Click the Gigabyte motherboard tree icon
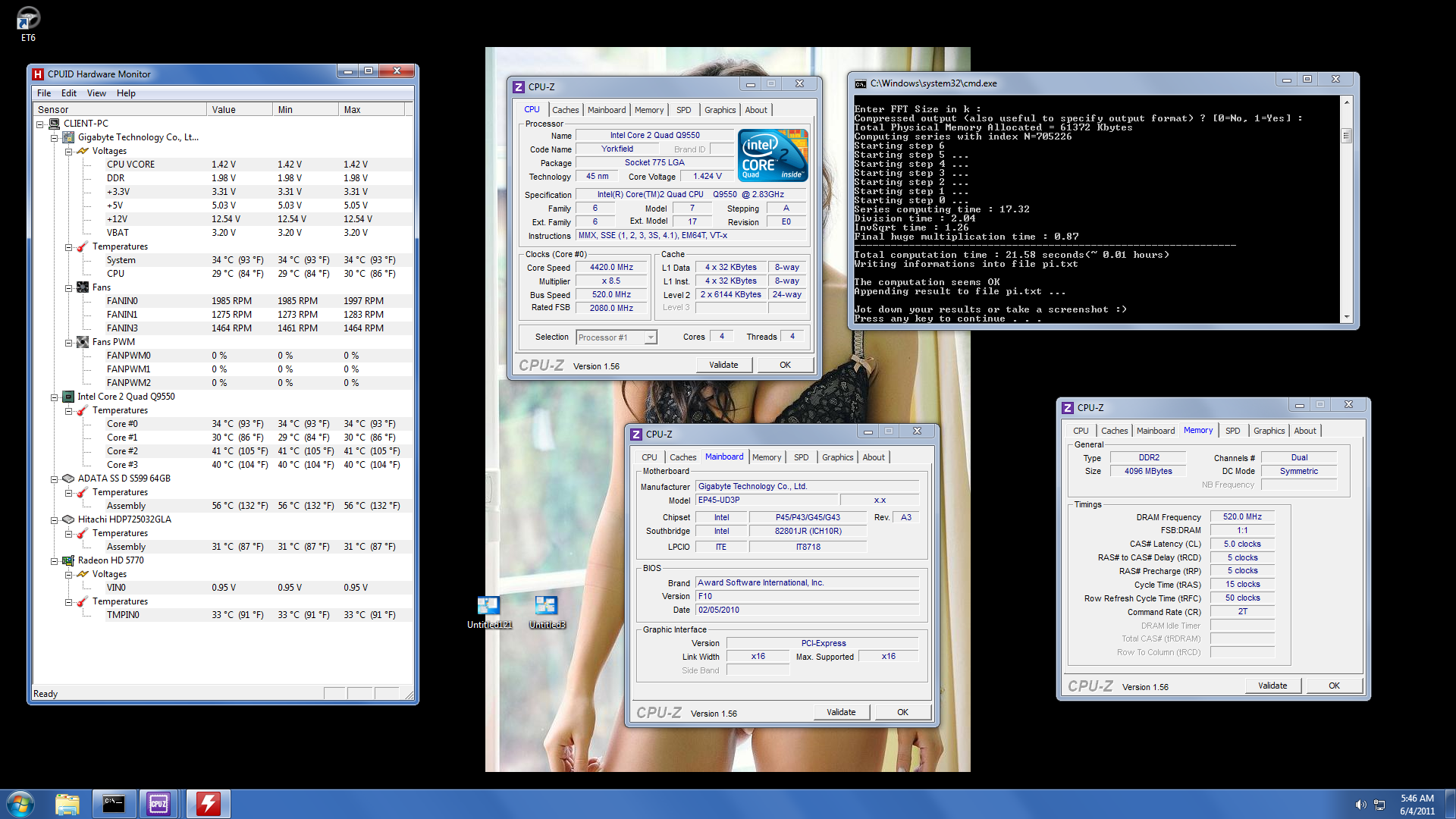The width and height of the screenshot is (1456, 819). 68,137
